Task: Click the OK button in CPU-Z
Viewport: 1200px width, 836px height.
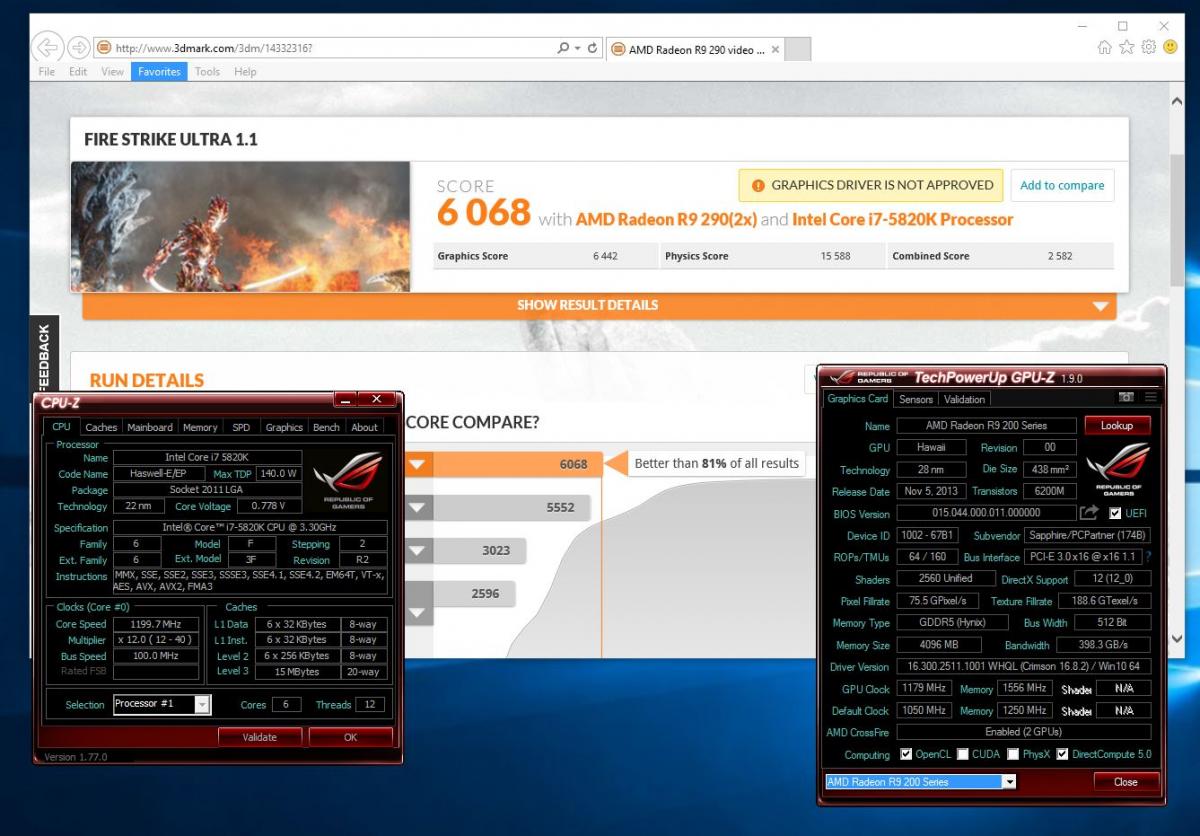Action: [x=350, y=737]
